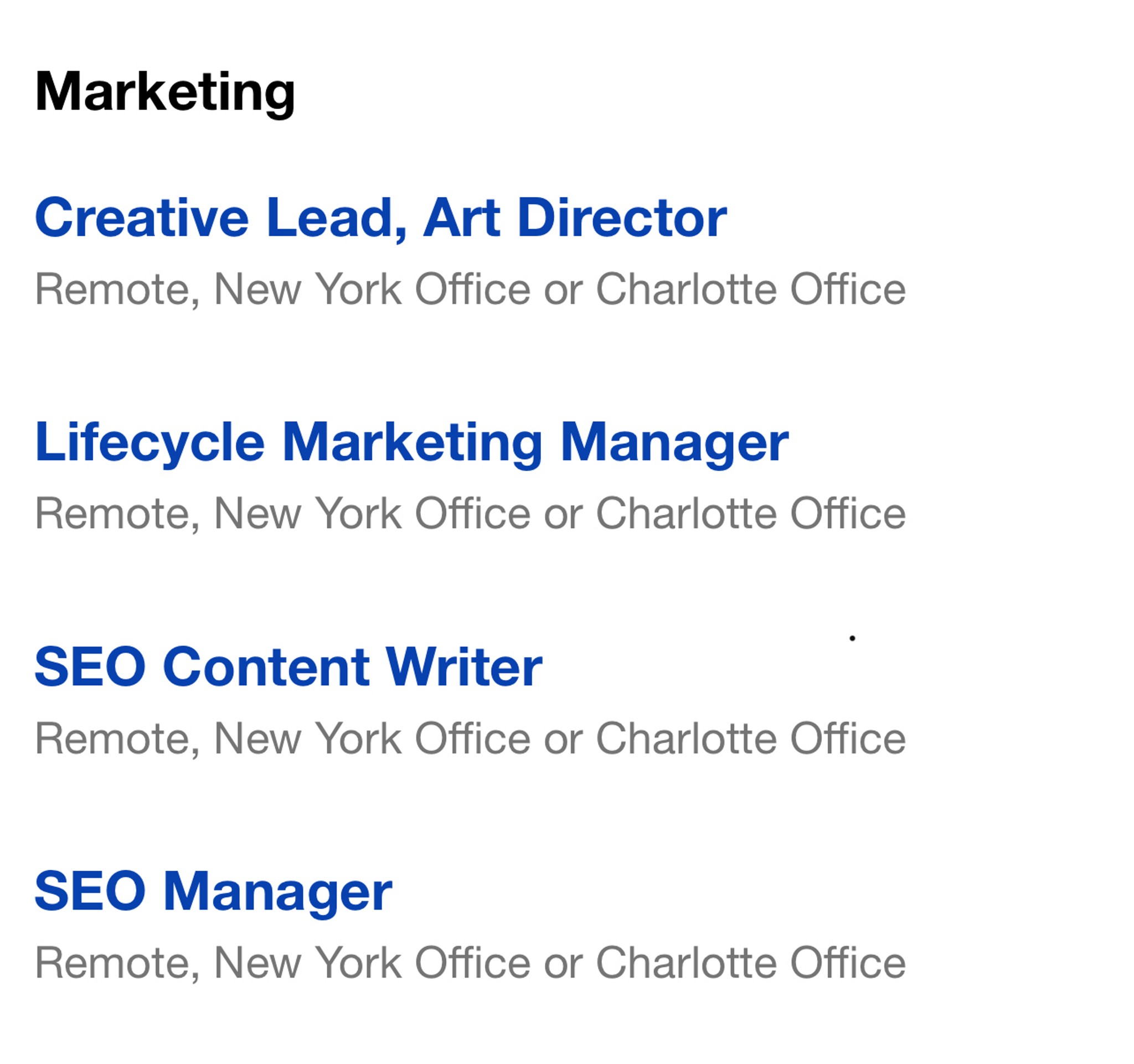Select the Marketing section heading
Image resolution: width=1134 pixels, height=1064 pixels.
point(165,92)
